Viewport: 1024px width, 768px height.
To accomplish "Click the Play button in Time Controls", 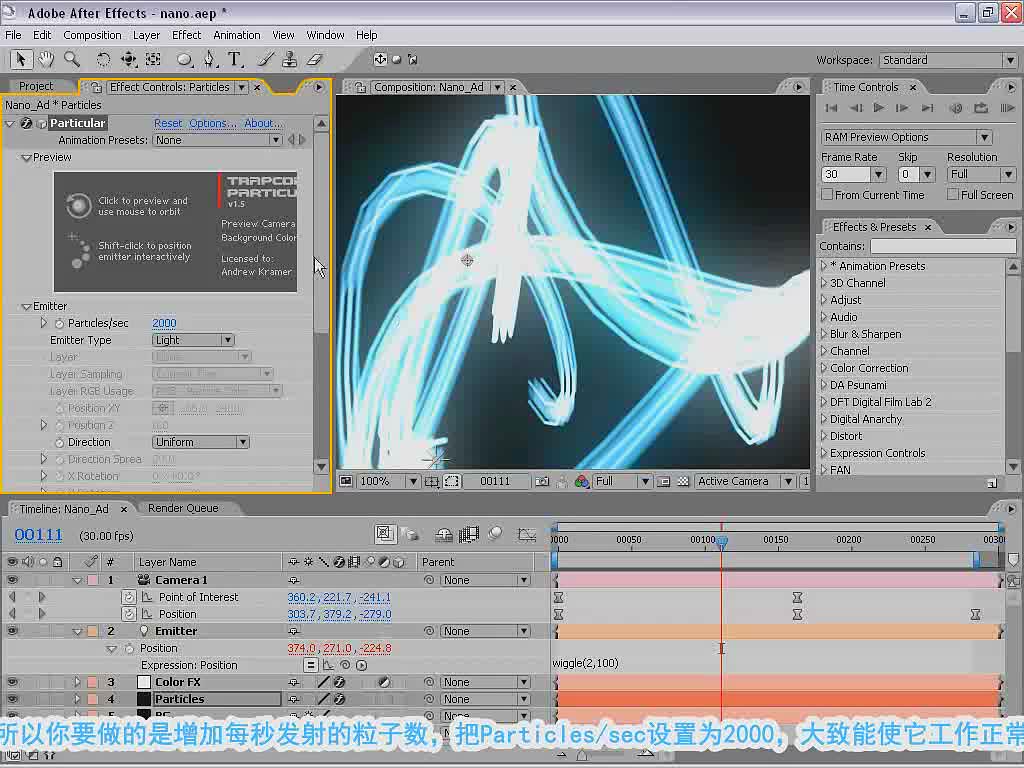I will [x=878, y=108].
